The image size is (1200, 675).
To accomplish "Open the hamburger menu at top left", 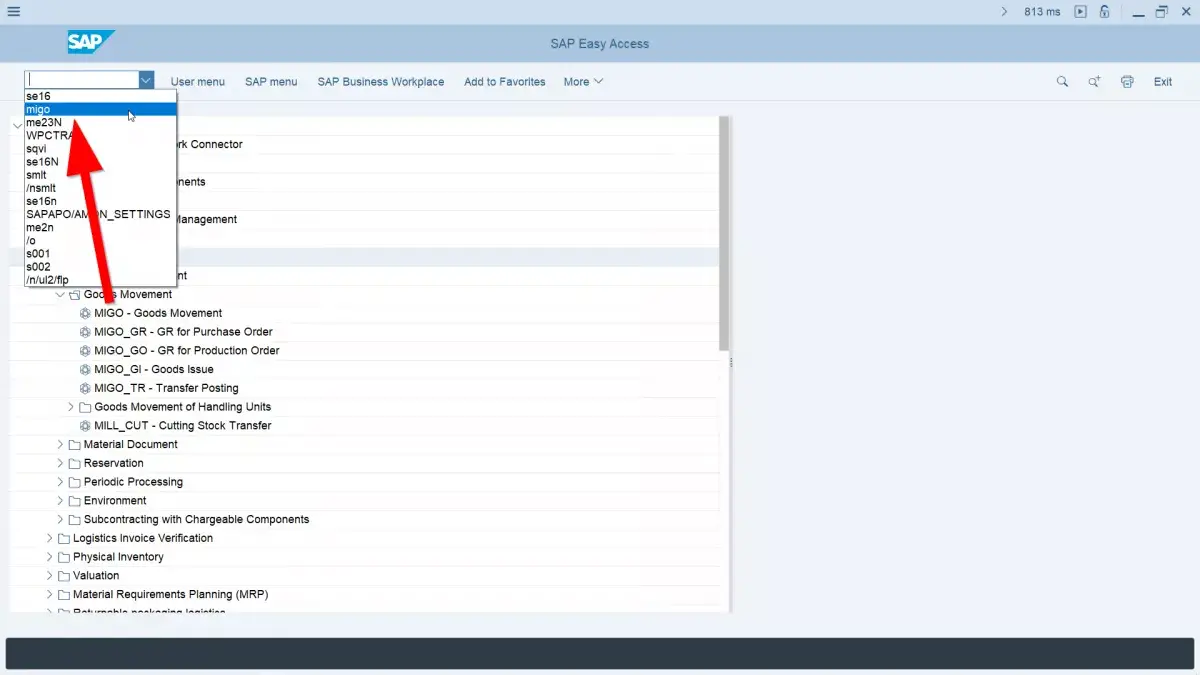I will (13, 12).
